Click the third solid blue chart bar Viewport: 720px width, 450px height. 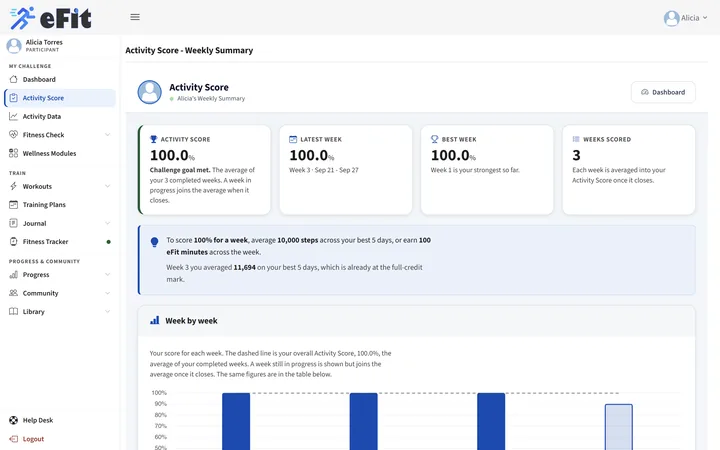click(x=491, y=421)
